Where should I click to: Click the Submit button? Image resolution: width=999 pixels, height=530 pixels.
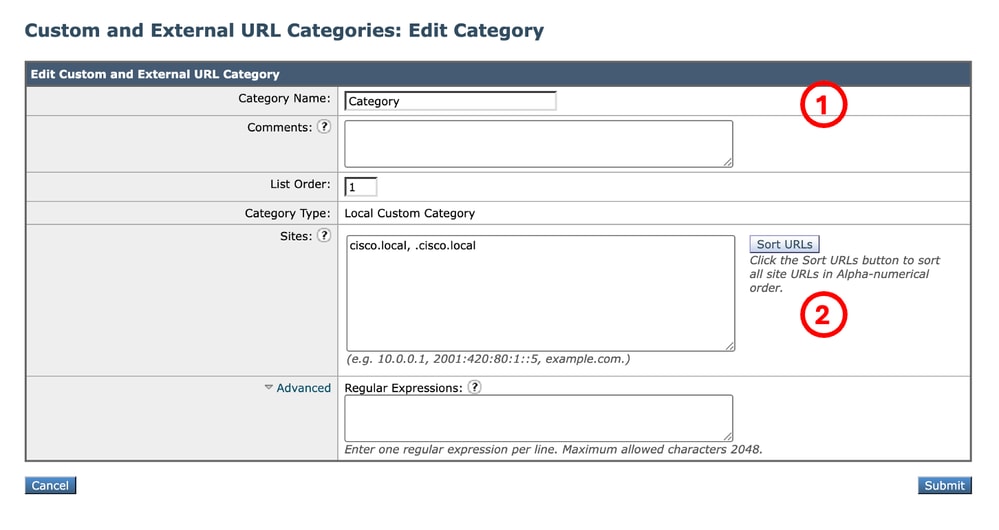(945, 485)
